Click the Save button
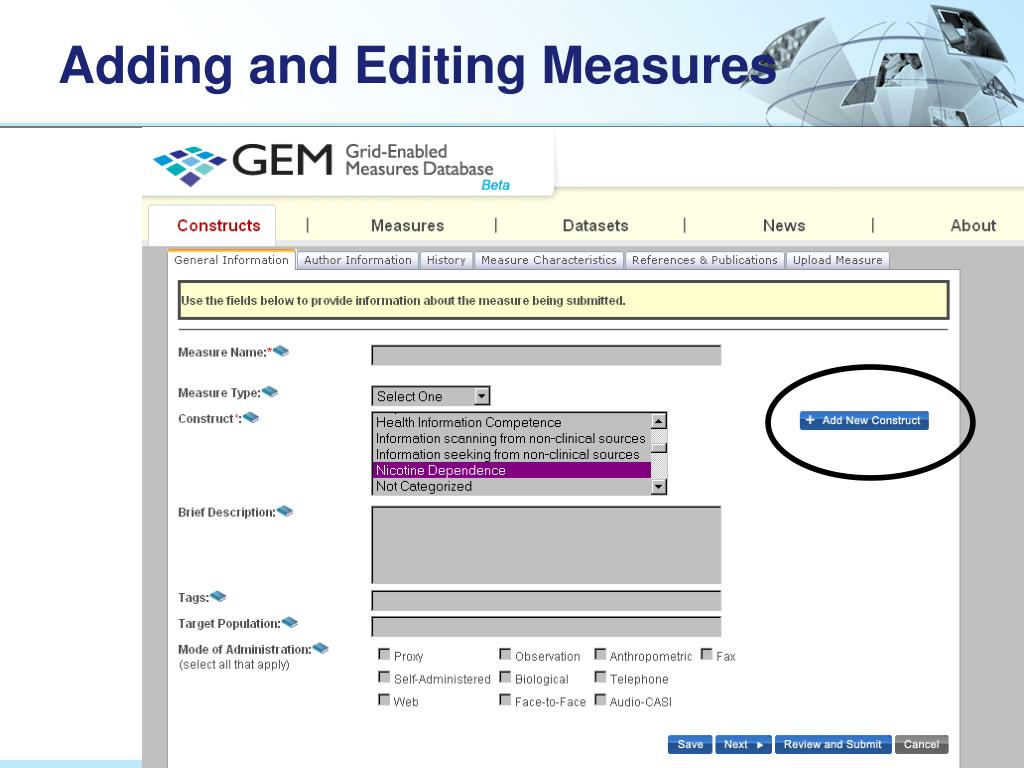Screen dimensions: 1024x768 690,744
